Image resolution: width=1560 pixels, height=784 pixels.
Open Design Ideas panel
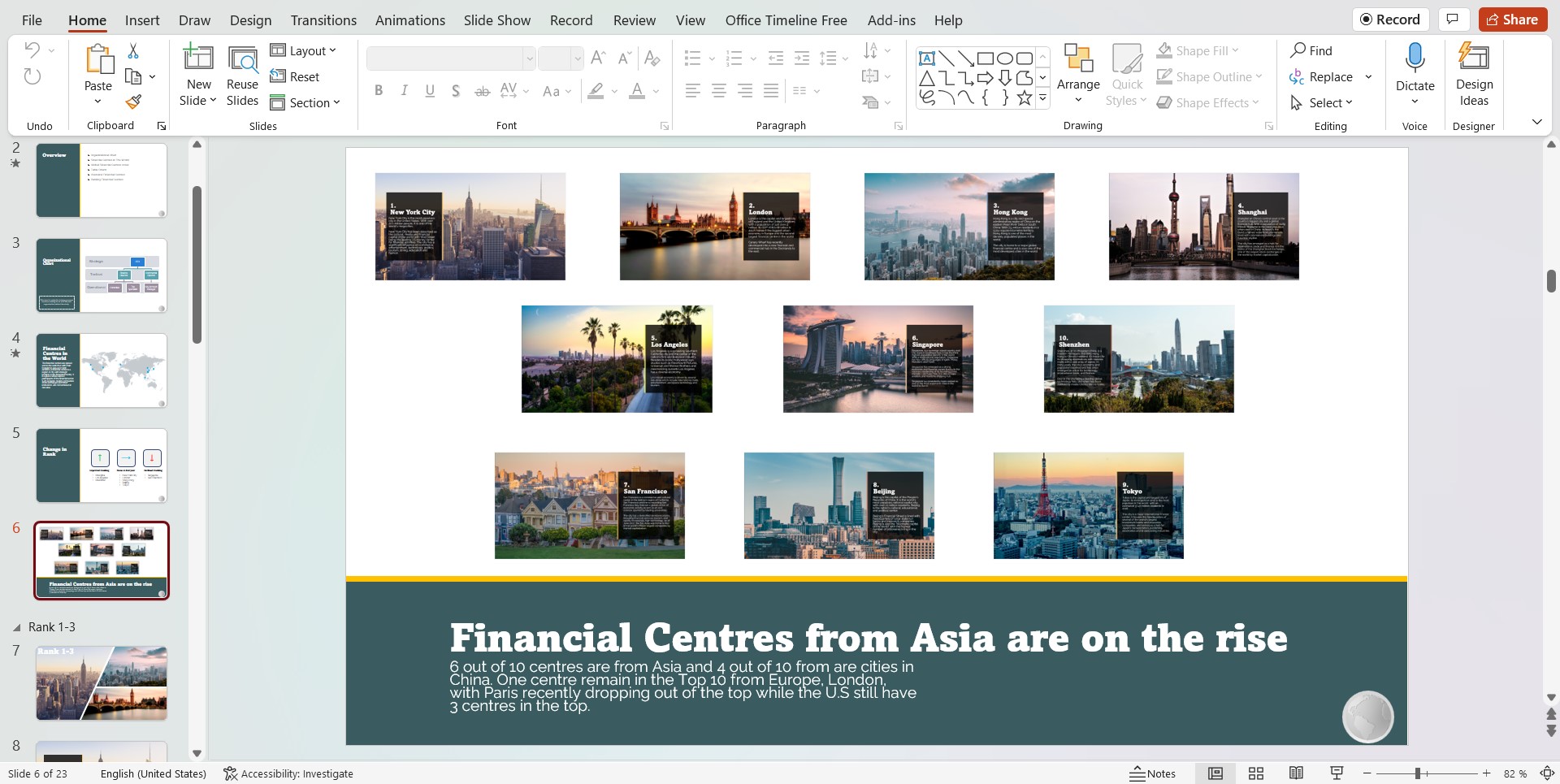(x=1474, y=73)
